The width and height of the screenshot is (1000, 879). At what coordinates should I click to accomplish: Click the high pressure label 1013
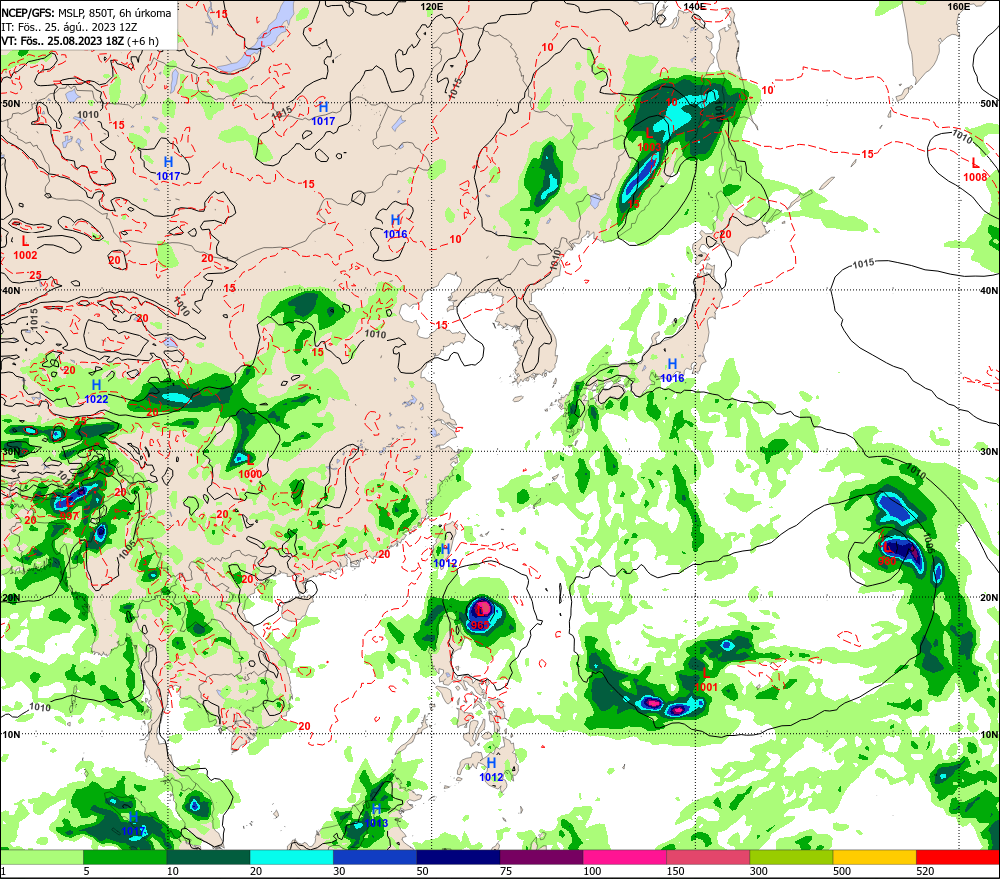(376, 816)
